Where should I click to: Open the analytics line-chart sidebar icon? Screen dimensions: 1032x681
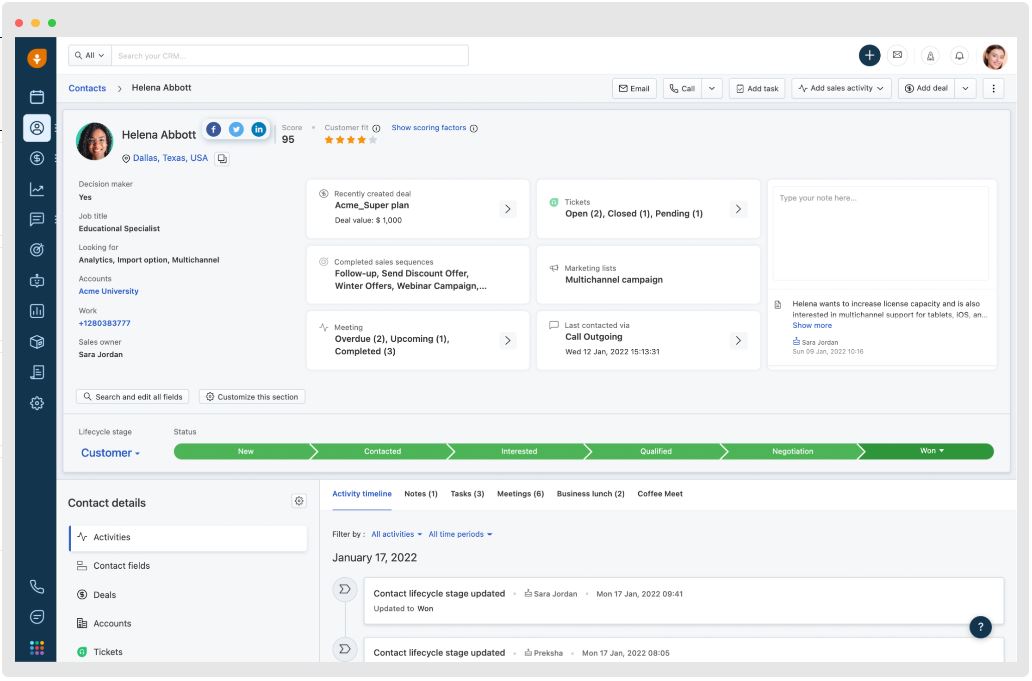[x=37, y=189]
